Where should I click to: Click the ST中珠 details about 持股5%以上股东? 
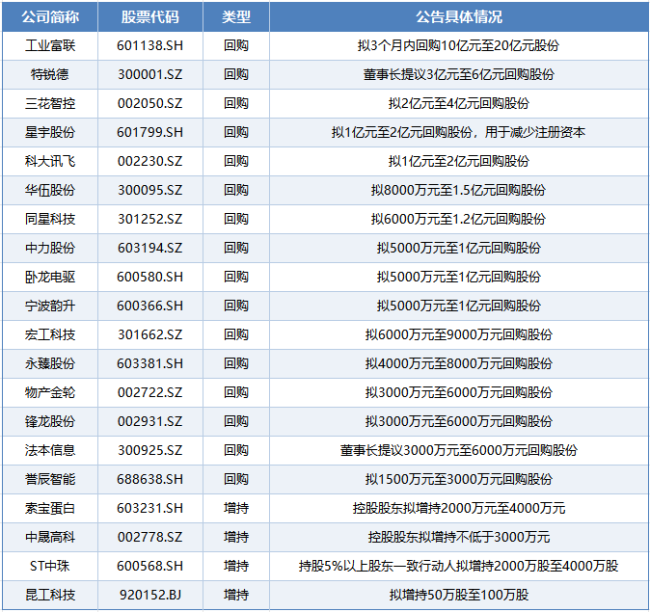(458, 566)
